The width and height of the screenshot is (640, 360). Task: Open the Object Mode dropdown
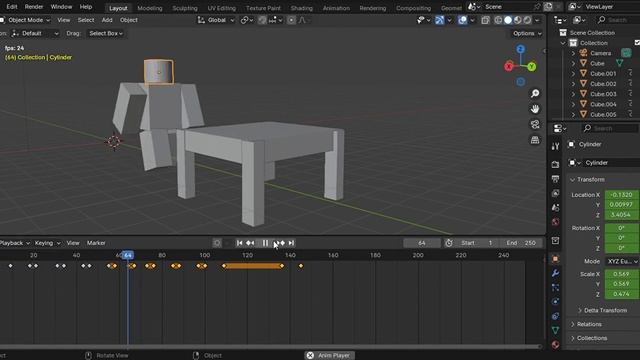coord(25,20)
